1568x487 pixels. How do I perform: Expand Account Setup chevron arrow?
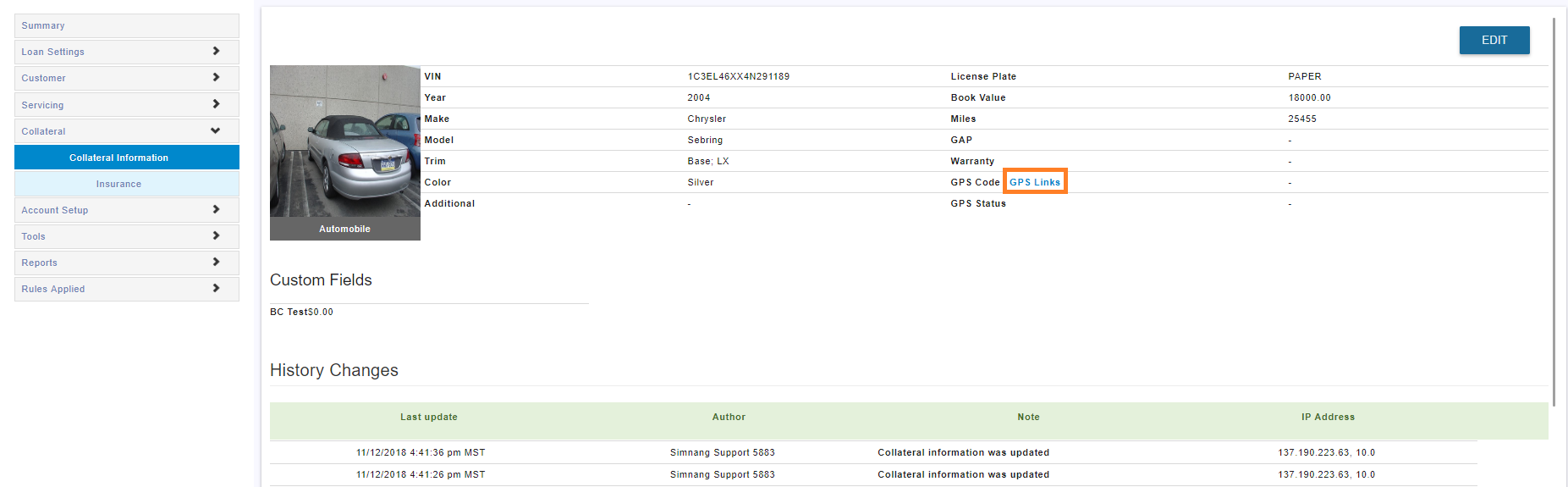tap(216, 209)
